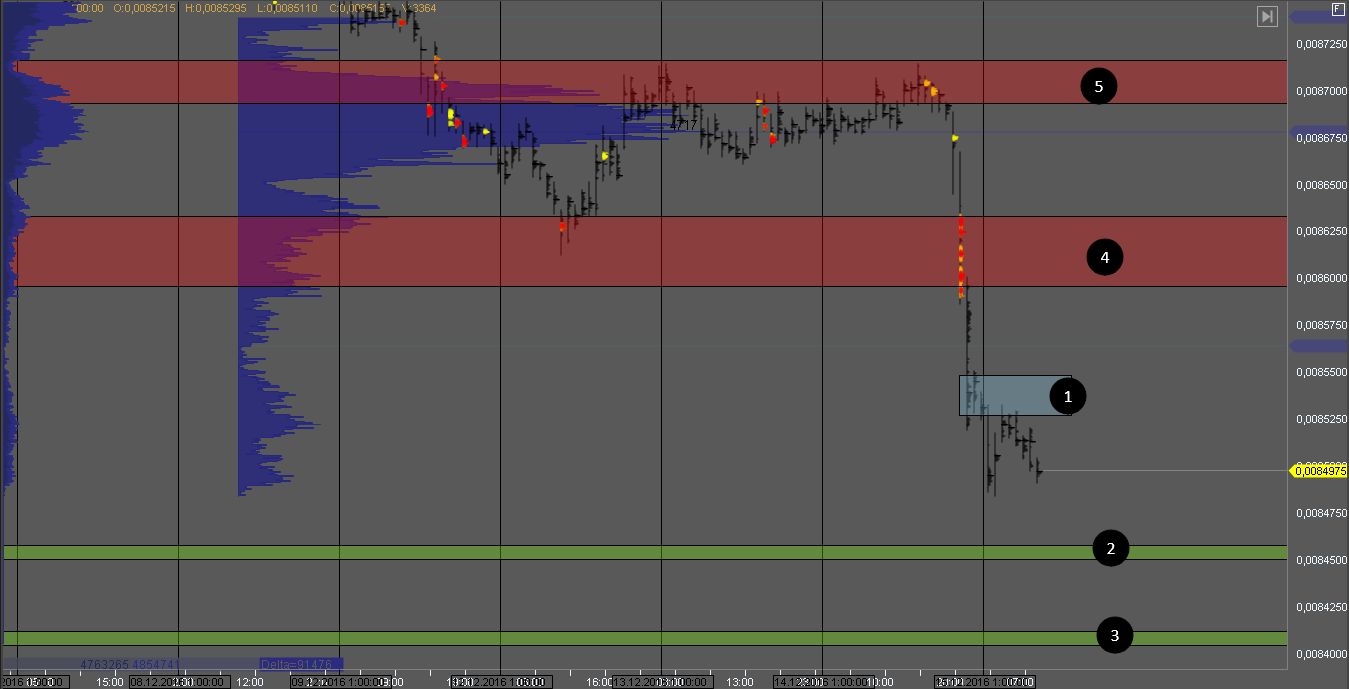Click the 08.12.2016 date label on time axis

point(176,682)
